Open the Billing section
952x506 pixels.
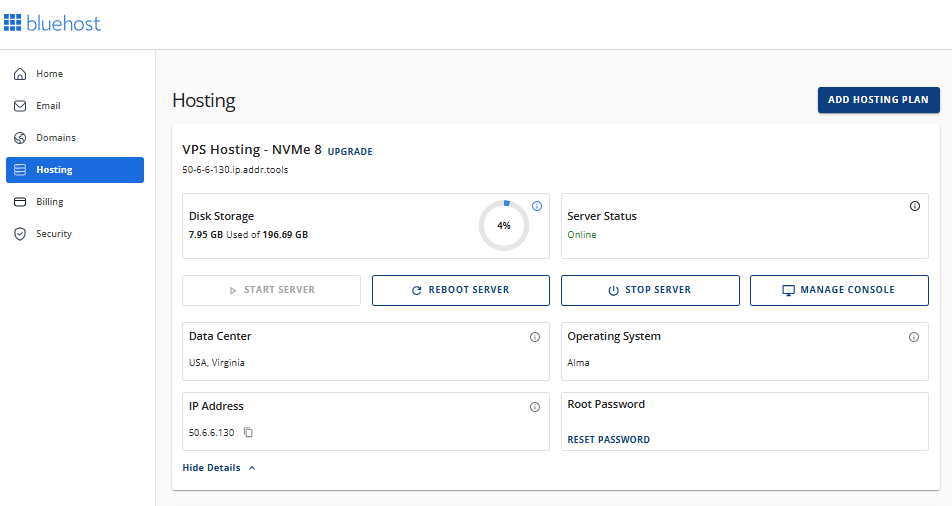point(75,202)
